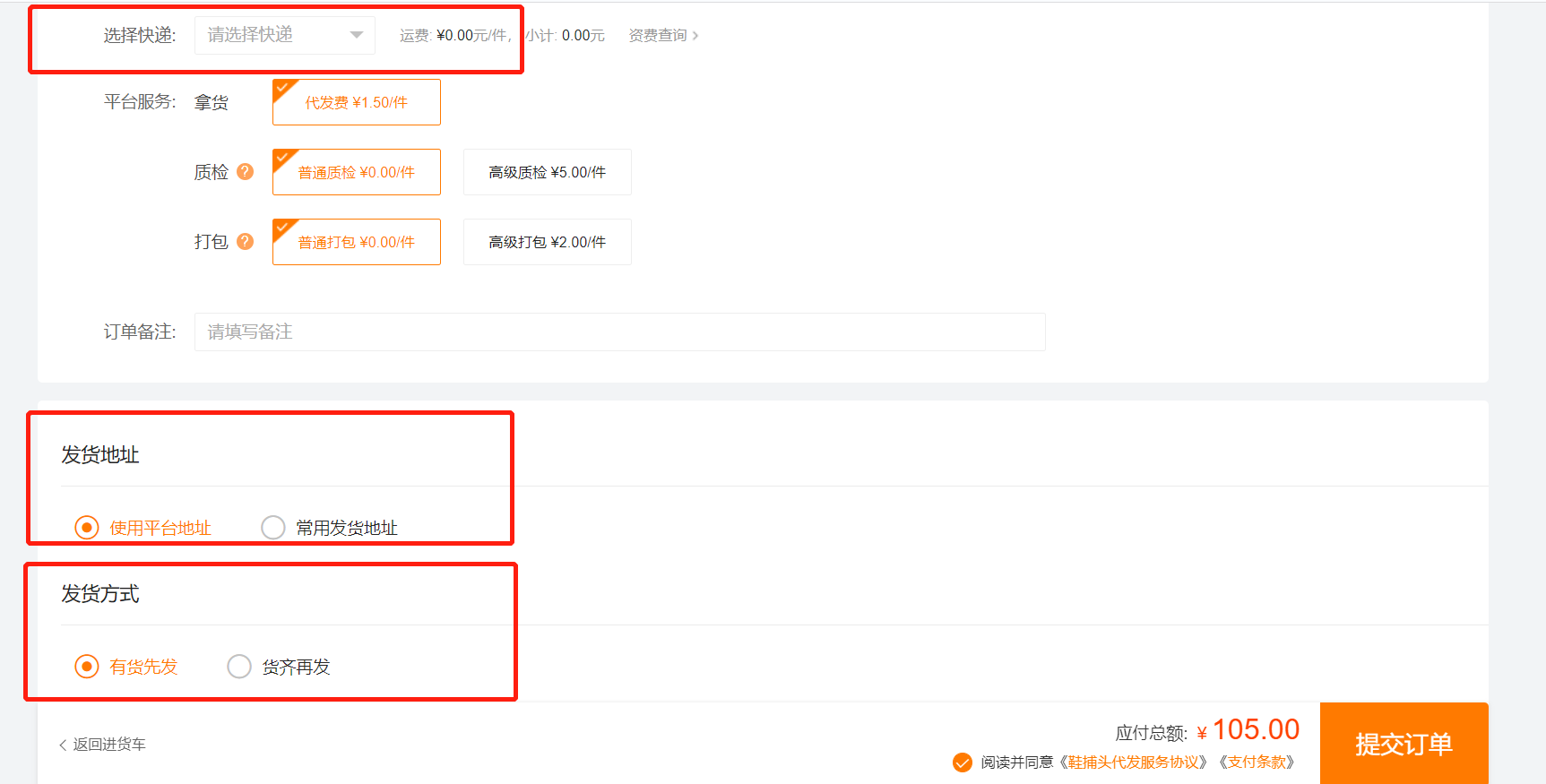Click the order remarks input field
This screenshot has width=1546, height=784.
(618, 332)
